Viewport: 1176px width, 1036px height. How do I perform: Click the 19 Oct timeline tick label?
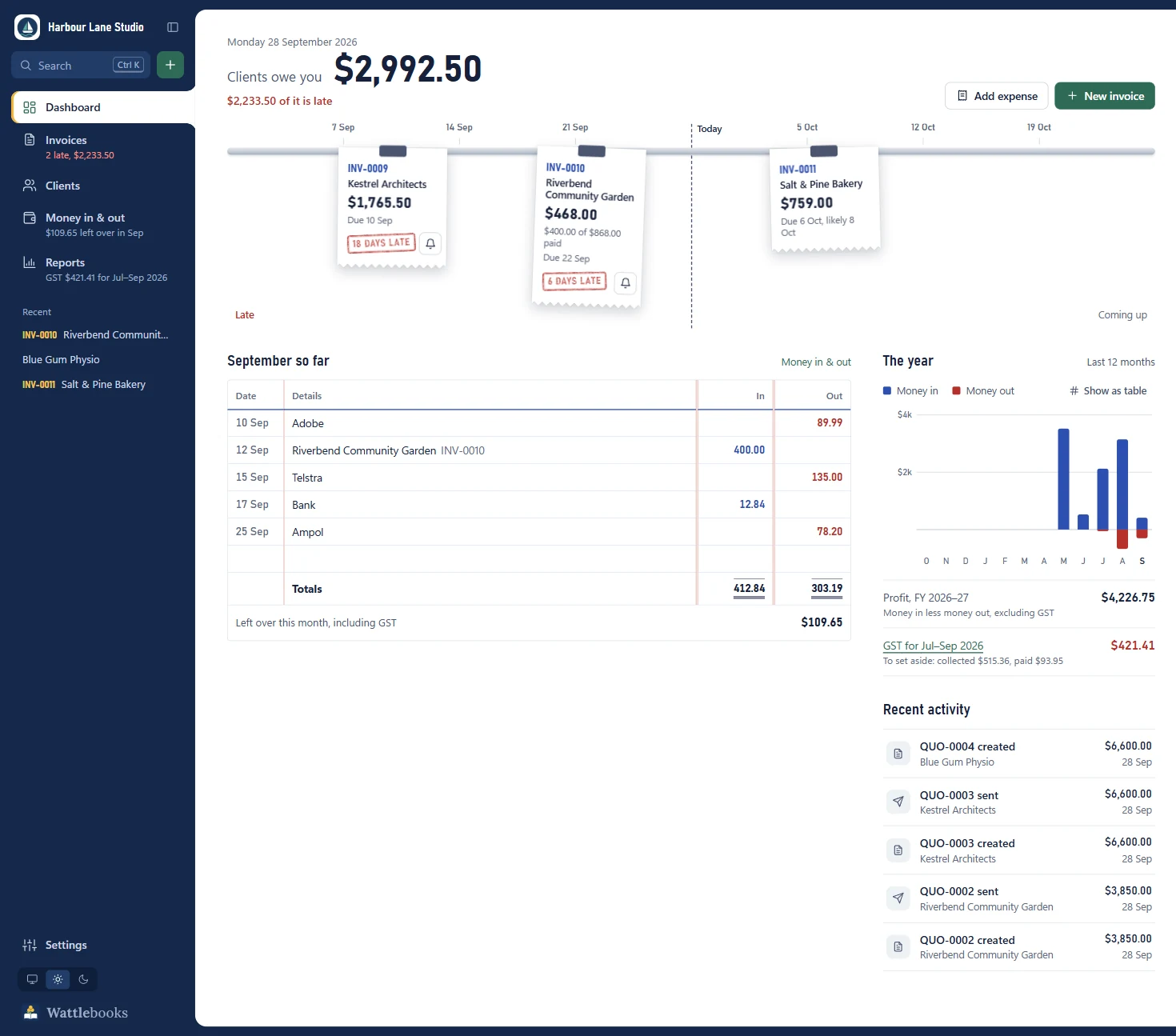1039,127
